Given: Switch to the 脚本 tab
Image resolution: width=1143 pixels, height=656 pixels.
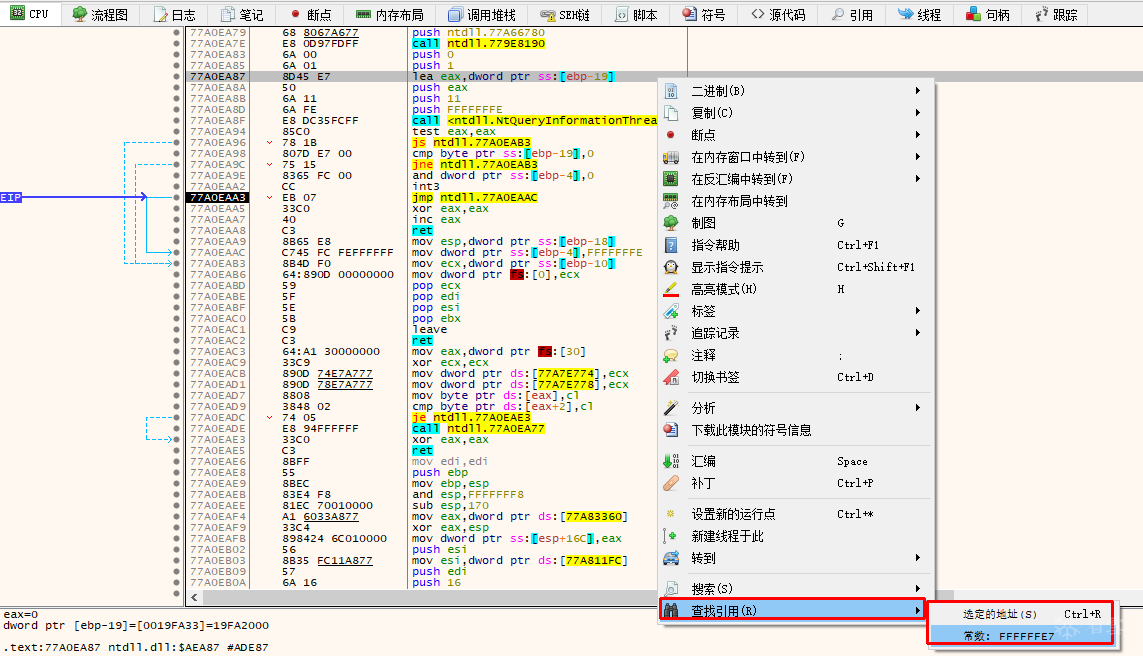Looking at the screenshot, I should 636,14.
